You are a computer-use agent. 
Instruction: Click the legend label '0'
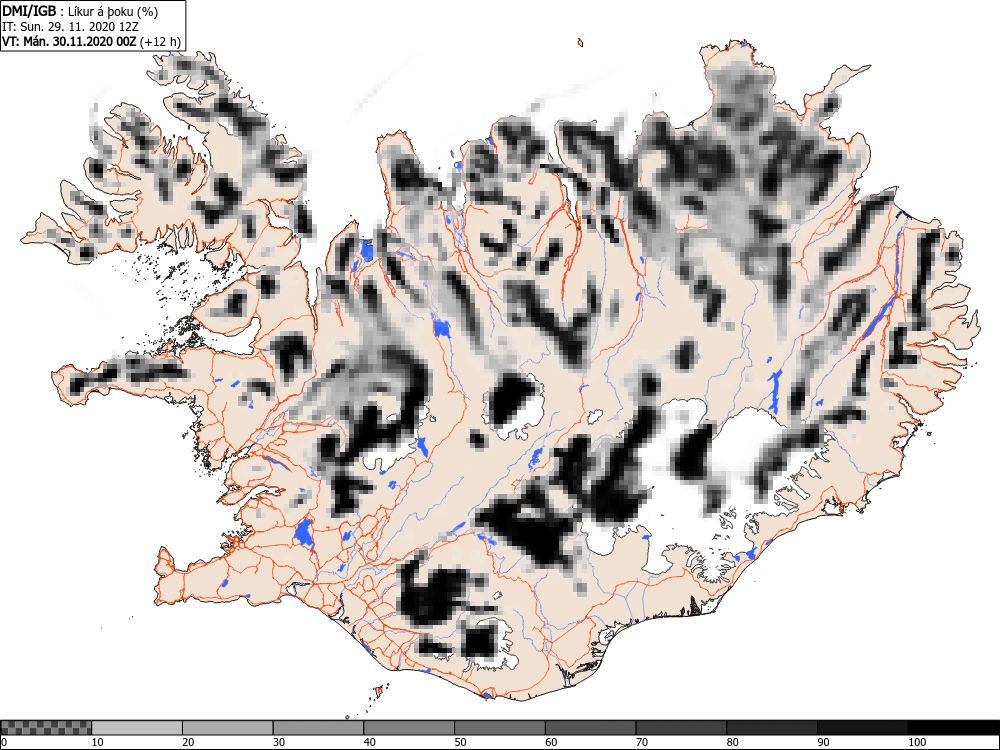click(4, 742)
